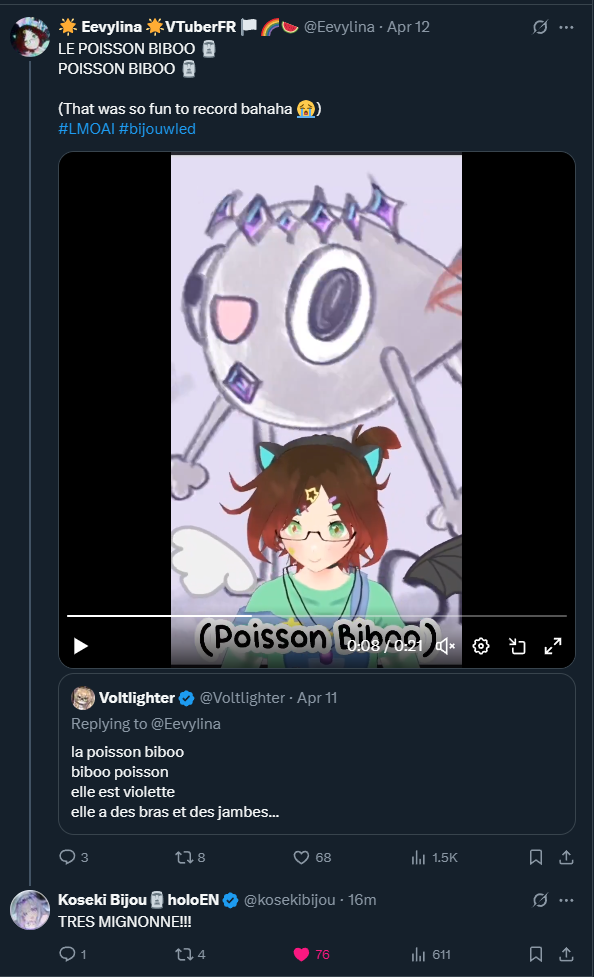Open the #LMOAI hashtag
Viewport: 594px width, 977px height.
coord(86,129)
